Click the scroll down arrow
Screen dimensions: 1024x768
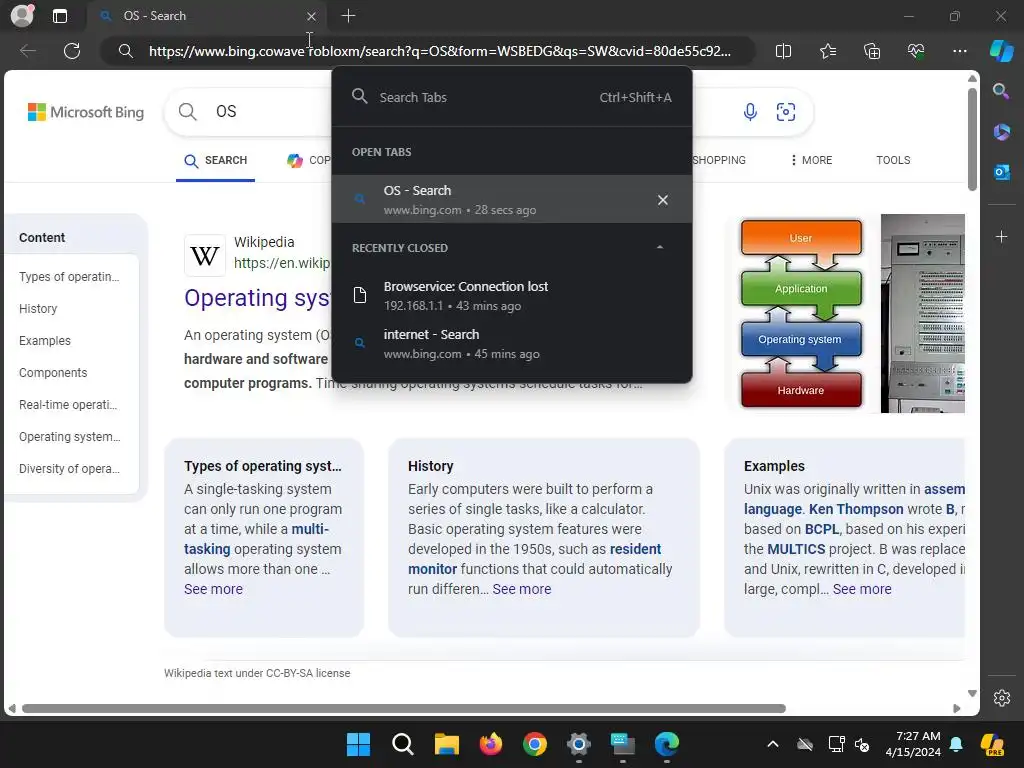(972, 693)
